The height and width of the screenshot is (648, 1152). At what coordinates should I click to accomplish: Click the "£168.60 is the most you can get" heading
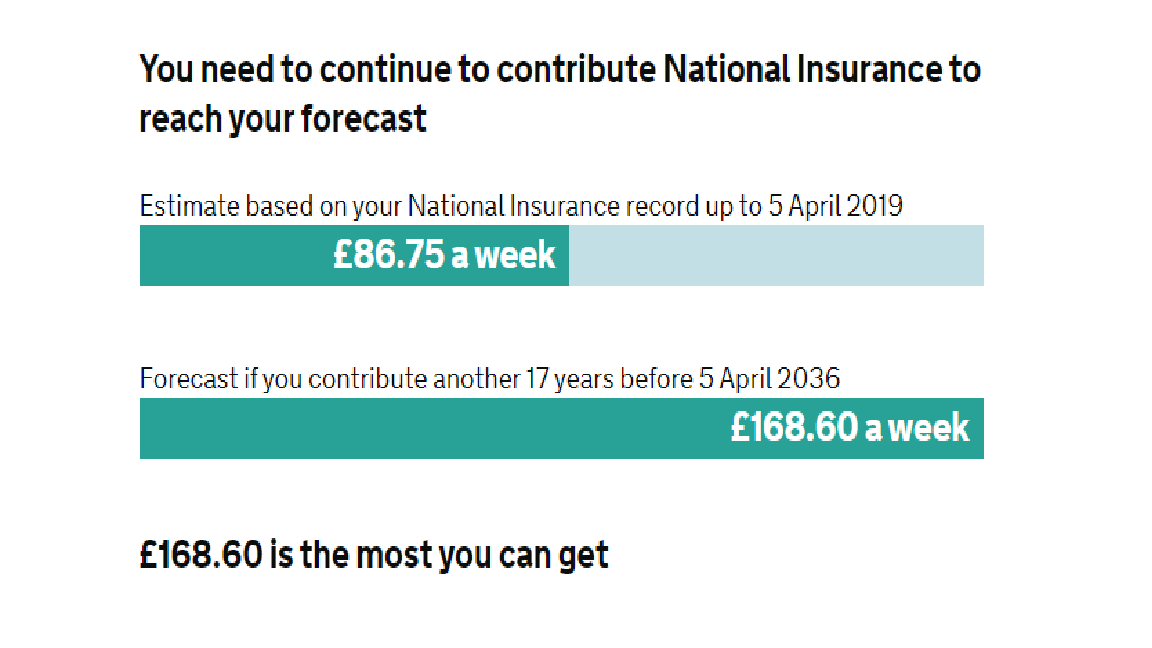(374, 555)
